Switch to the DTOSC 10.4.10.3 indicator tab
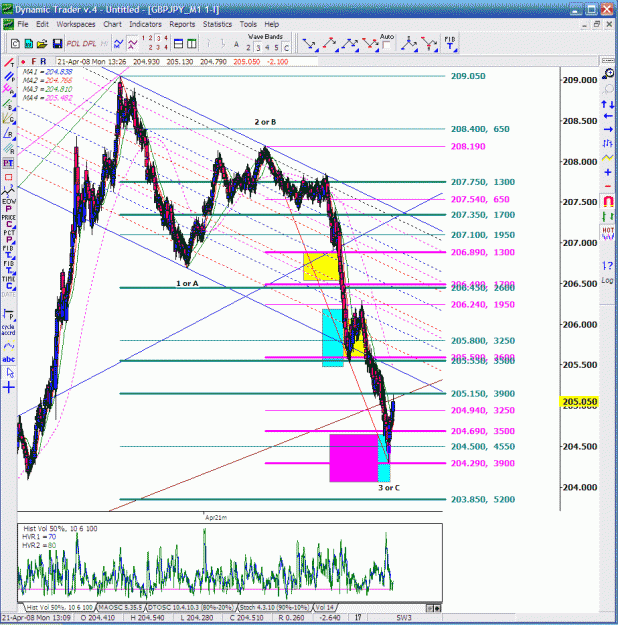Screen dimensions: 618x625 click(190, 607)
